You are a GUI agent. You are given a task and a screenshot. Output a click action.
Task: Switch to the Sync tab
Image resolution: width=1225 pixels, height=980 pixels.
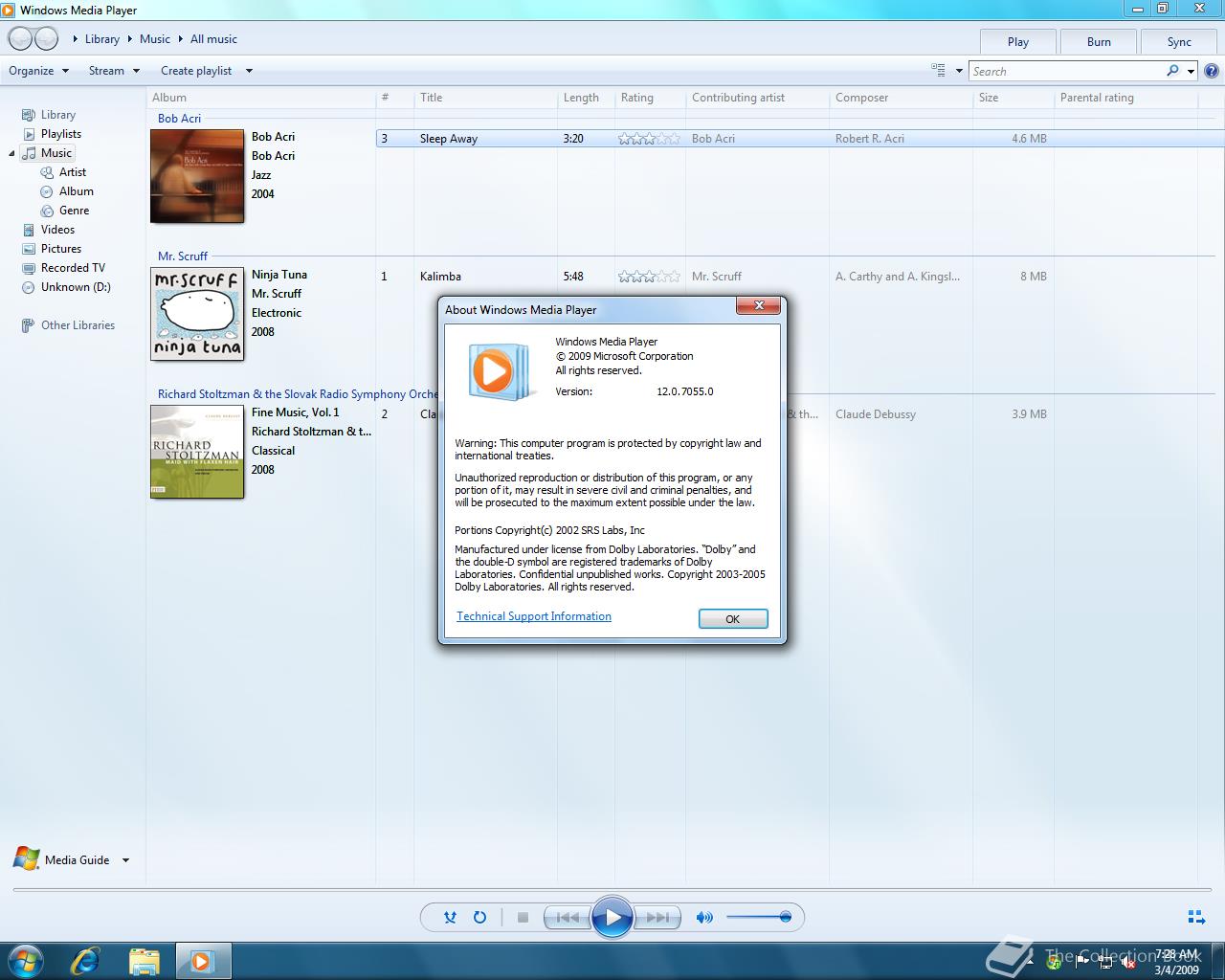[x=1179, y=41]
